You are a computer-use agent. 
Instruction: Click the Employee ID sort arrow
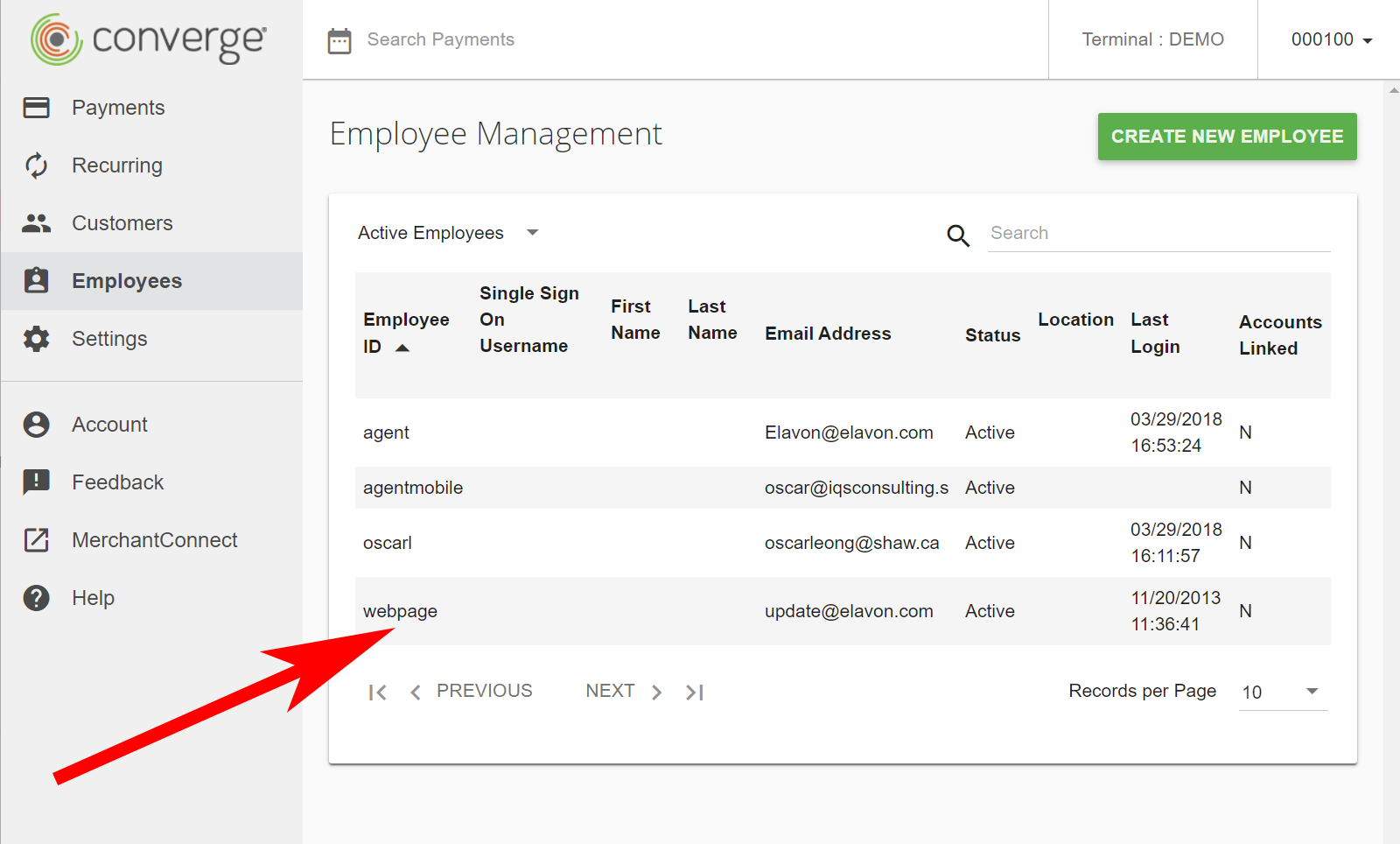click(402, 348)
